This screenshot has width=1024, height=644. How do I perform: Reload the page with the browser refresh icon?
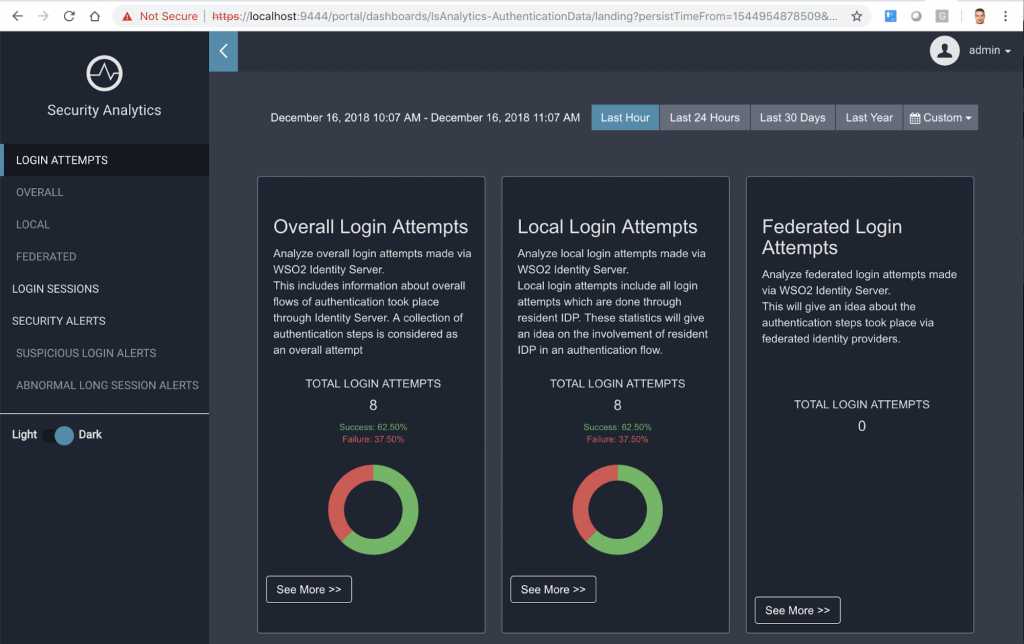[x=69, y=16]
